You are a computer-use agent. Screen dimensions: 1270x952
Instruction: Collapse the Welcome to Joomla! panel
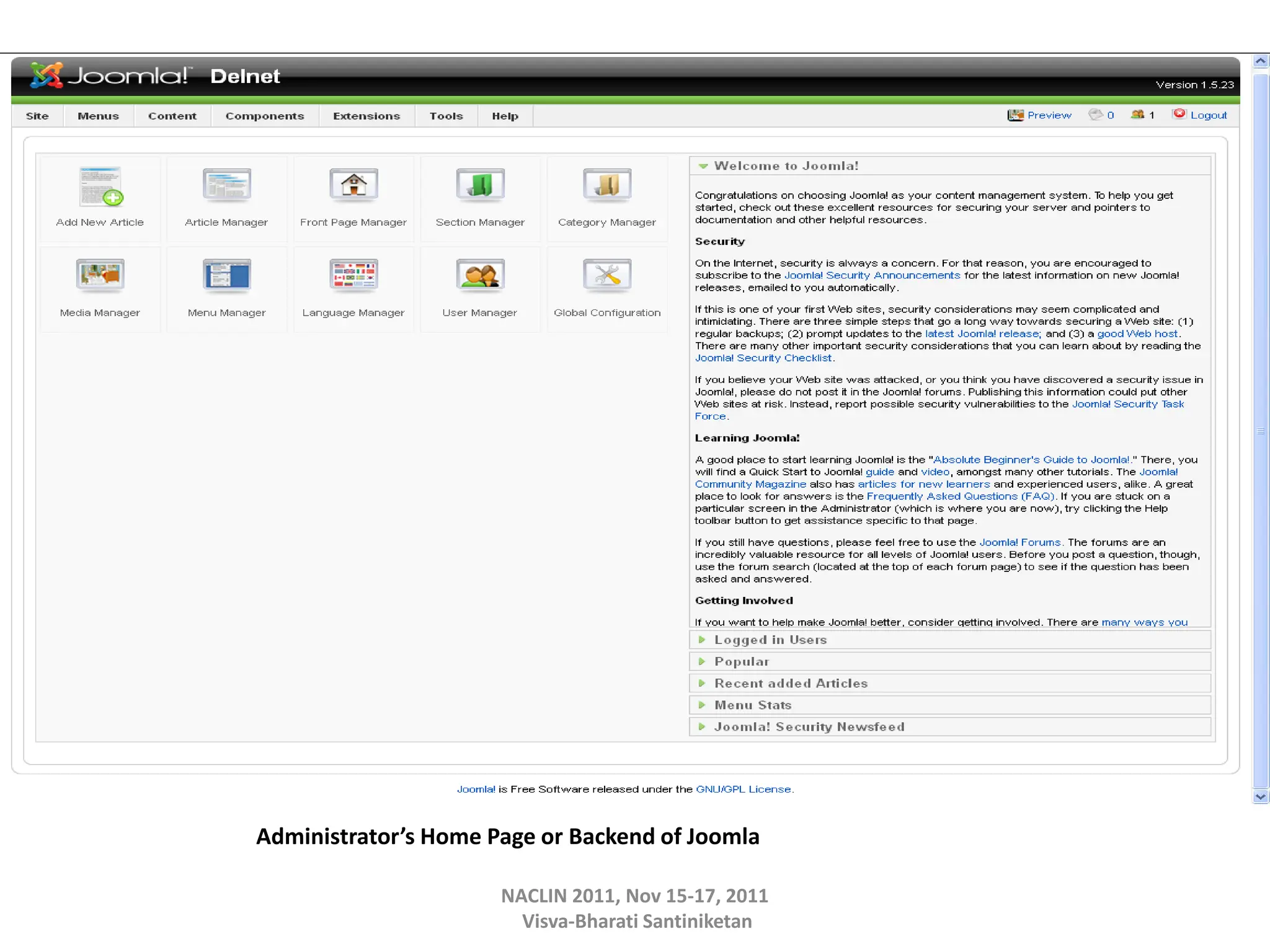[x=950, y=166]
